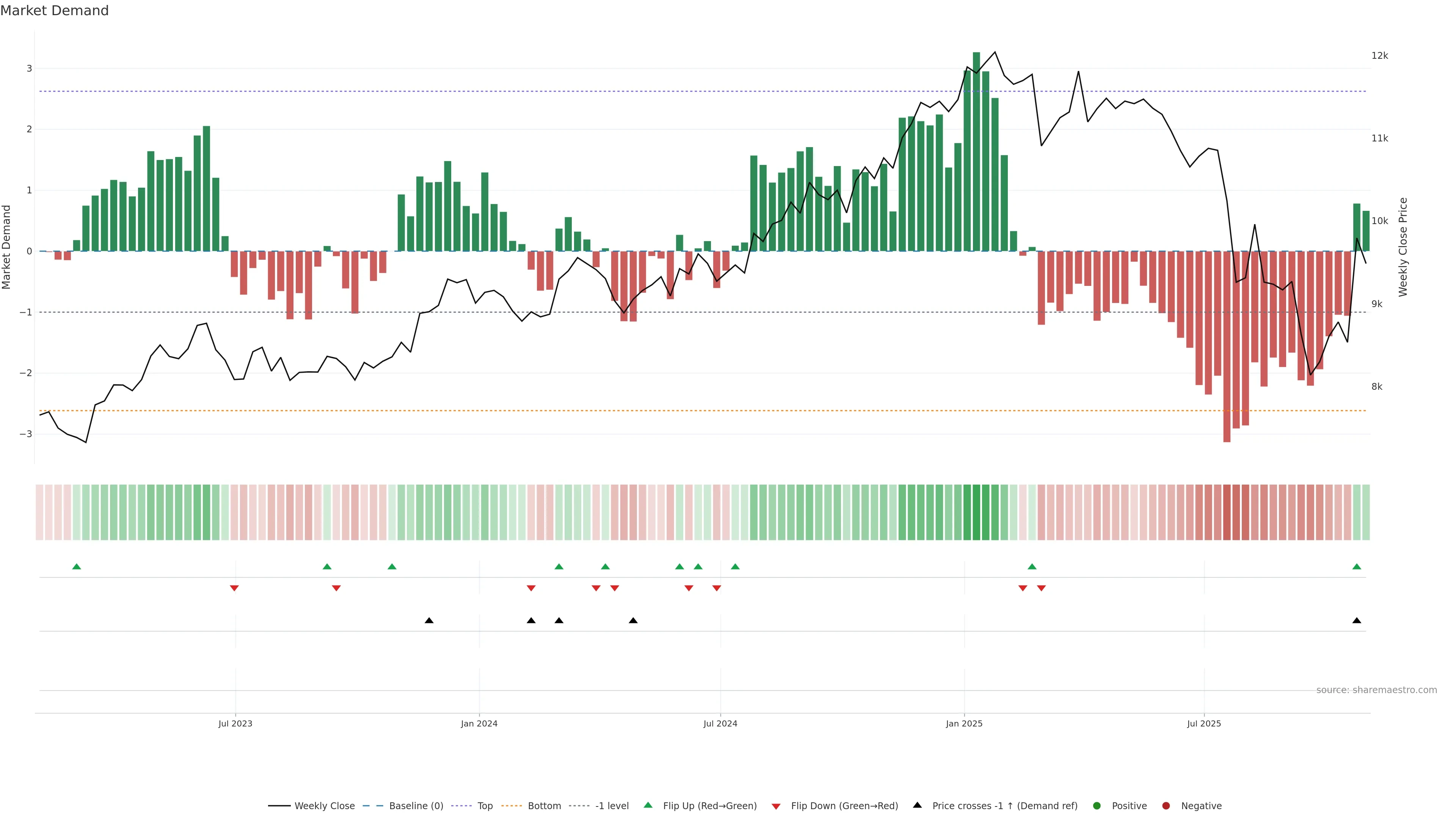Click the darkest green heatmap cell
This screenshot has width=1456, height=819.
[976, 512]
